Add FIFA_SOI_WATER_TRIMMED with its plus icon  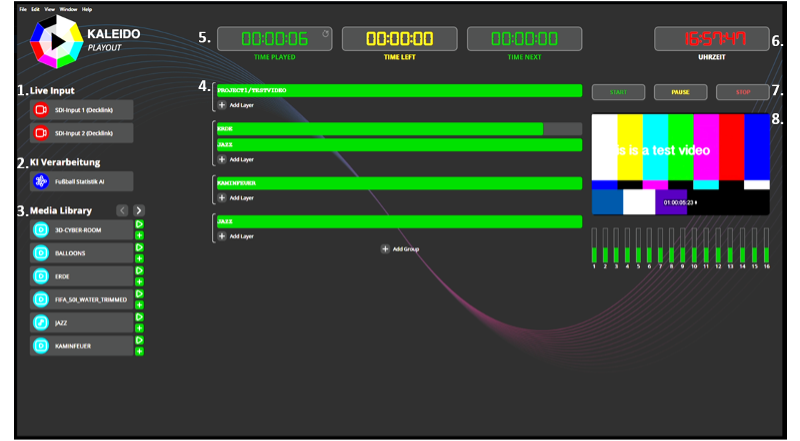(x=139, y=305)
